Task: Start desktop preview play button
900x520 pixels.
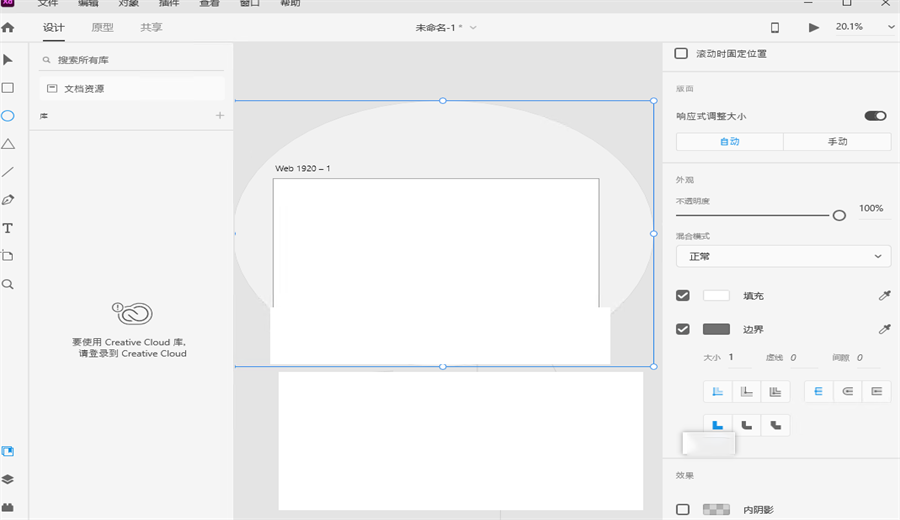Action: point(813,28)
